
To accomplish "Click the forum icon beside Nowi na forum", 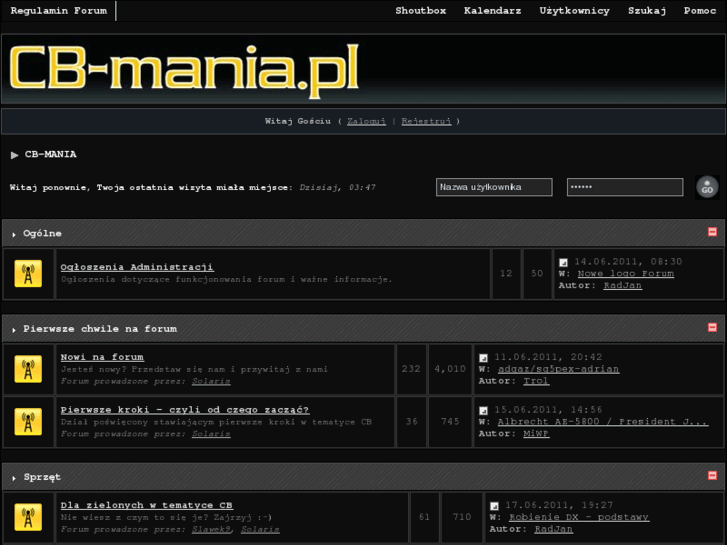I will (28, 369).
